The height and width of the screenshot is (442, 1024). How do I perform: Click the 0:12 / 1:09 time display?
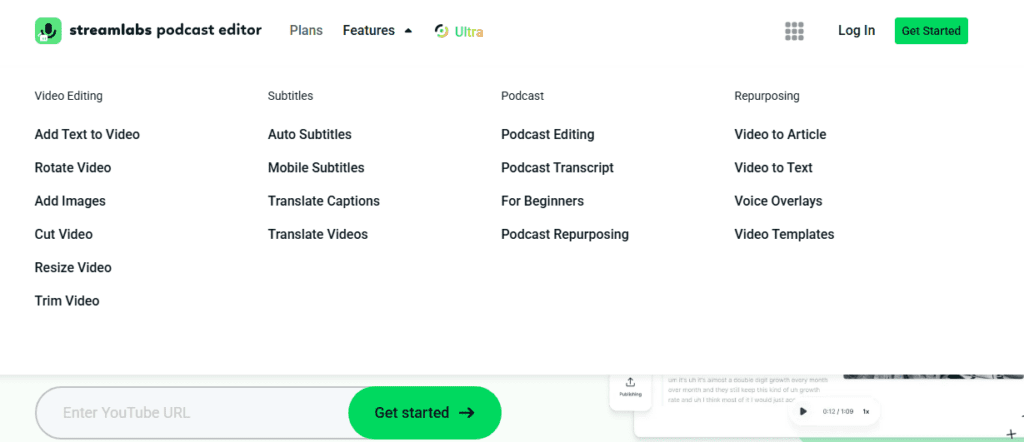837,411
